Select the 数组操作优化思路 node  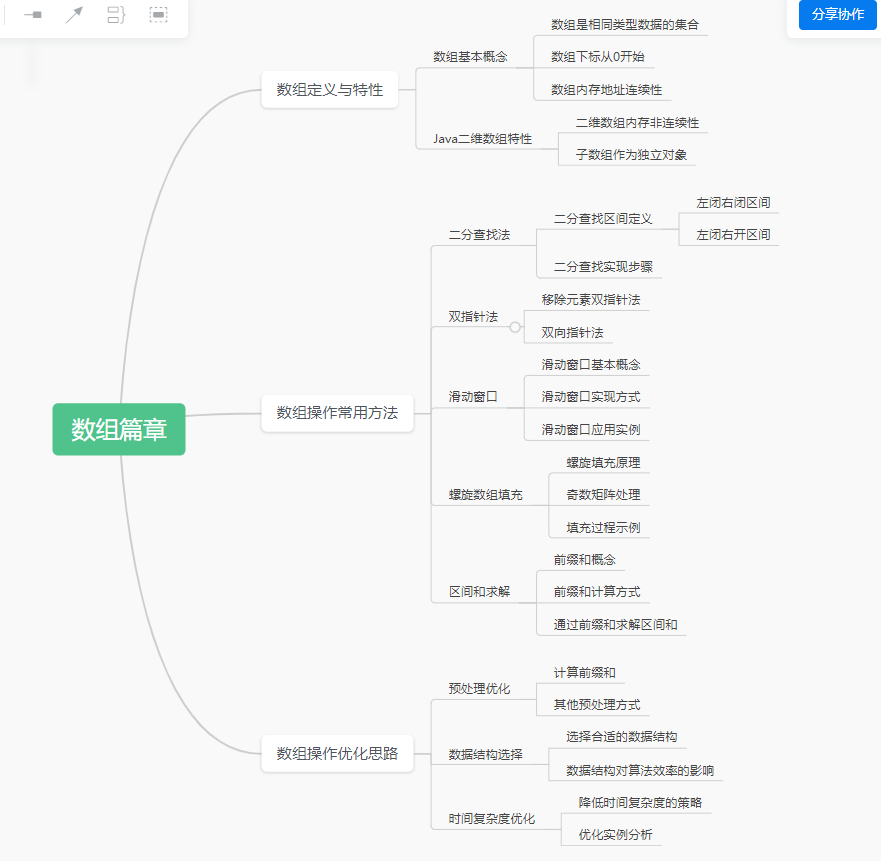coord(337,754)
